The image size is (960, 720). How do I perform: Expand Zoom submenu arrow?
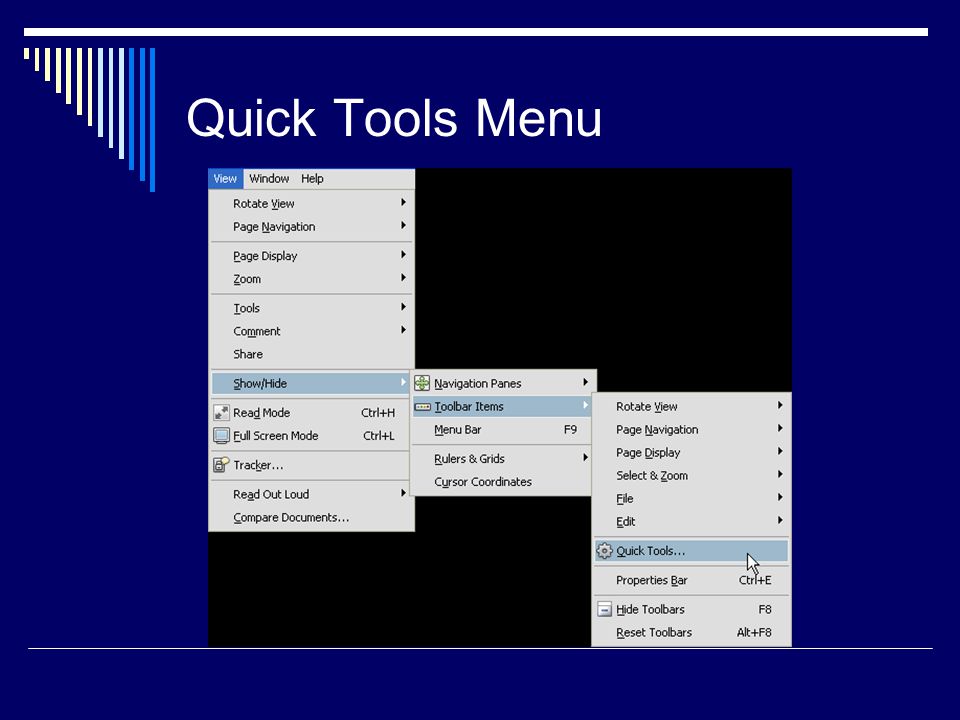[403, 278]
